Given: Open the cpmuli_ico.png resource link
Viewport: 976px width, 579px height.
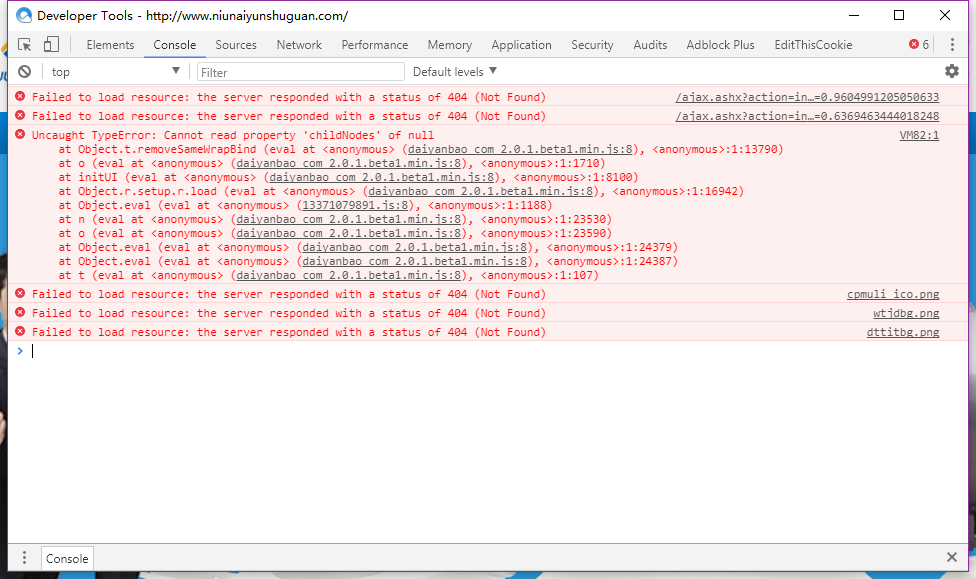Looking at the screenshot, I should [893, 294].
